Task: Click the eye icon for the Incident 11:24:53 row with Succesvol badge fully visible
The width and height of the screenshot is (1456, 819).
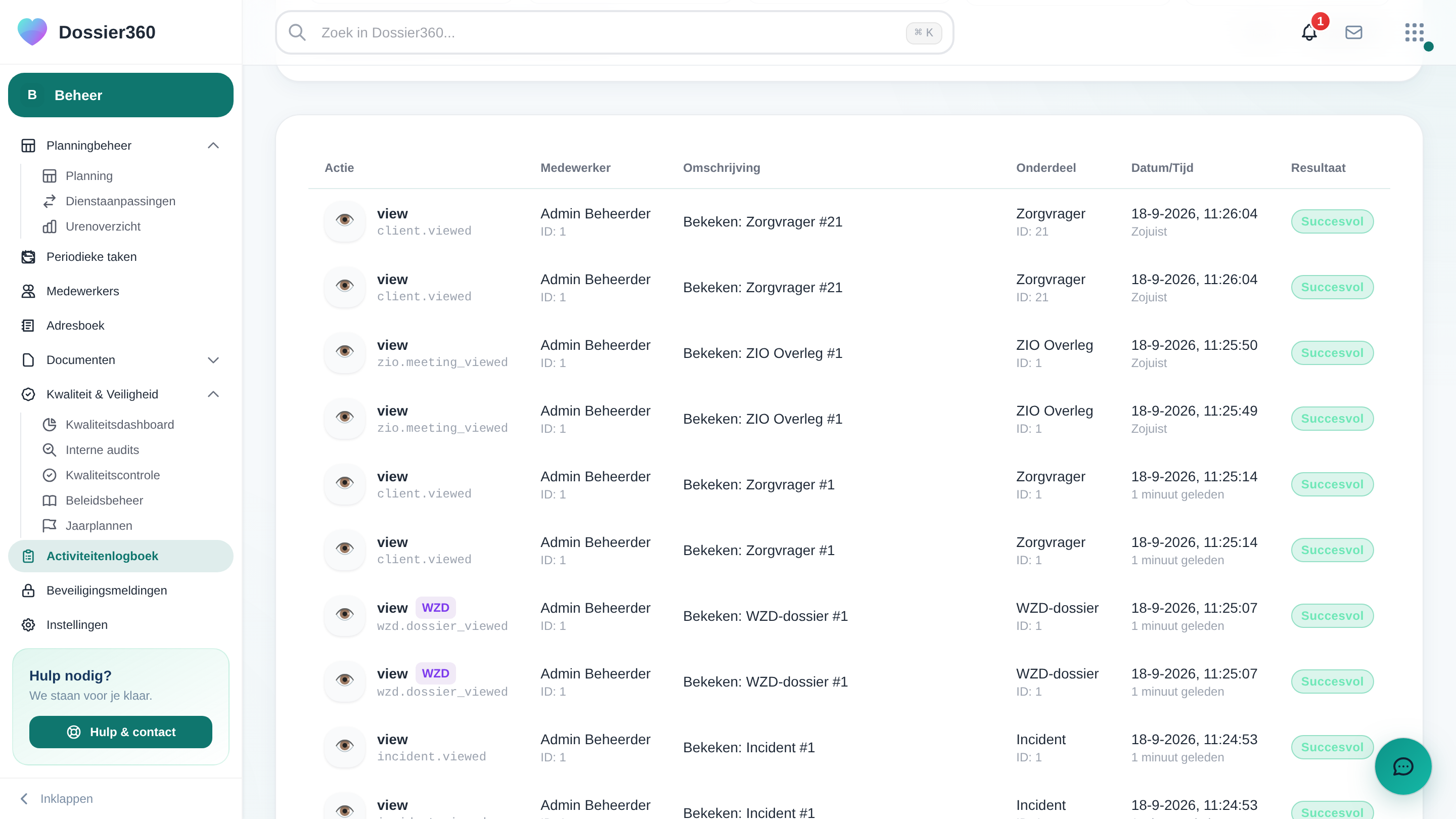Action: 345,746
